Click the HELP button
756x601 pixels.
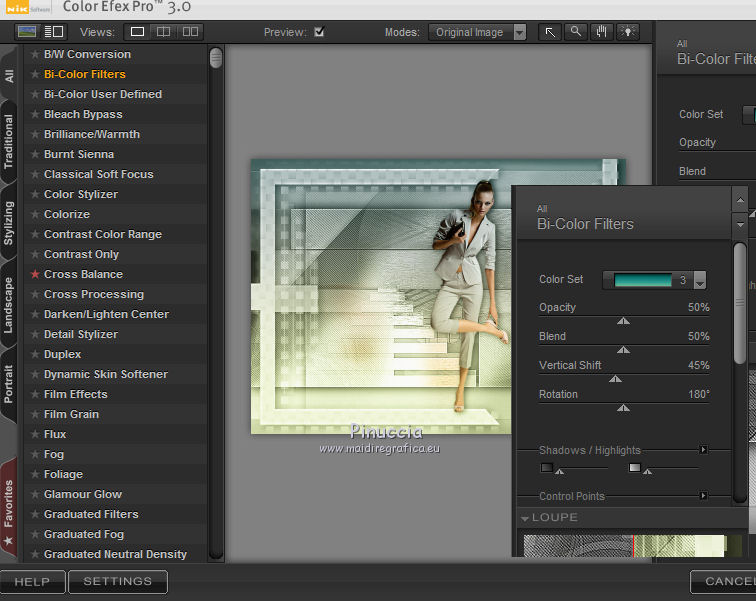(x=32, y=581)
